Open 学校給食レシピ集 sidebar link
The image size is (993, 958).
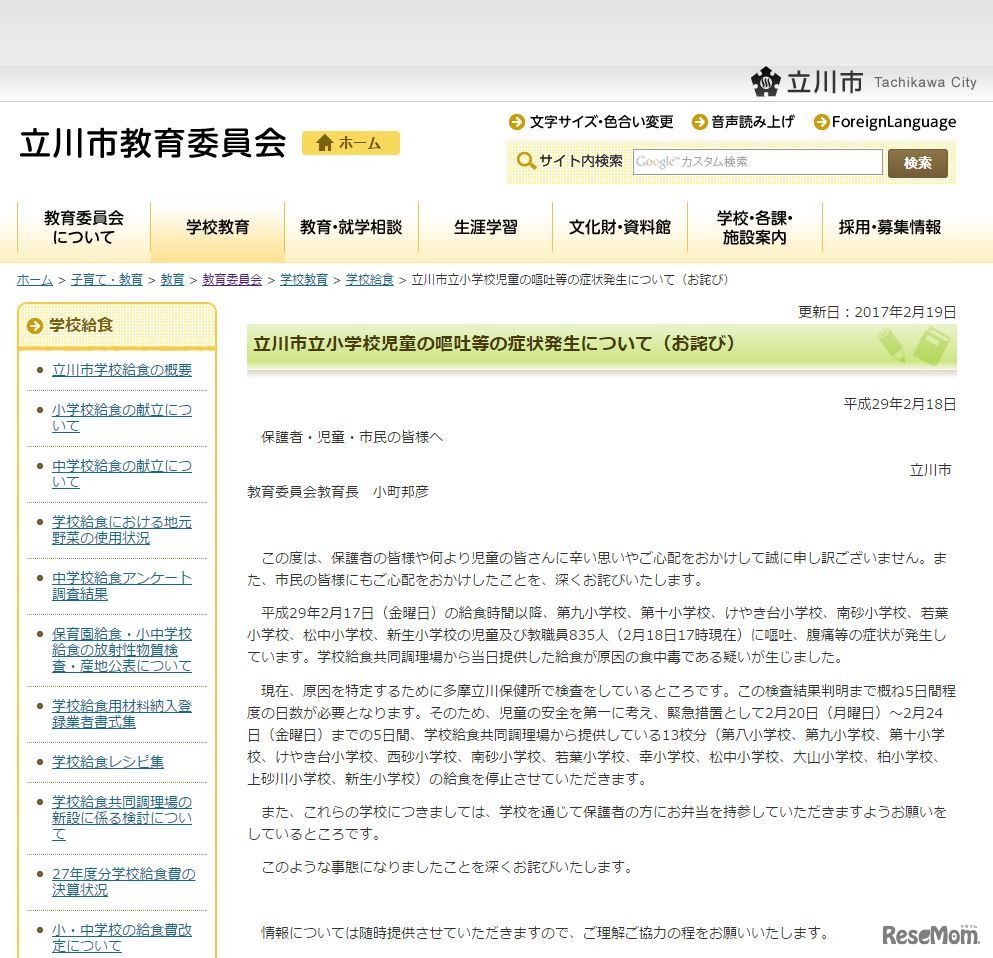108,762
